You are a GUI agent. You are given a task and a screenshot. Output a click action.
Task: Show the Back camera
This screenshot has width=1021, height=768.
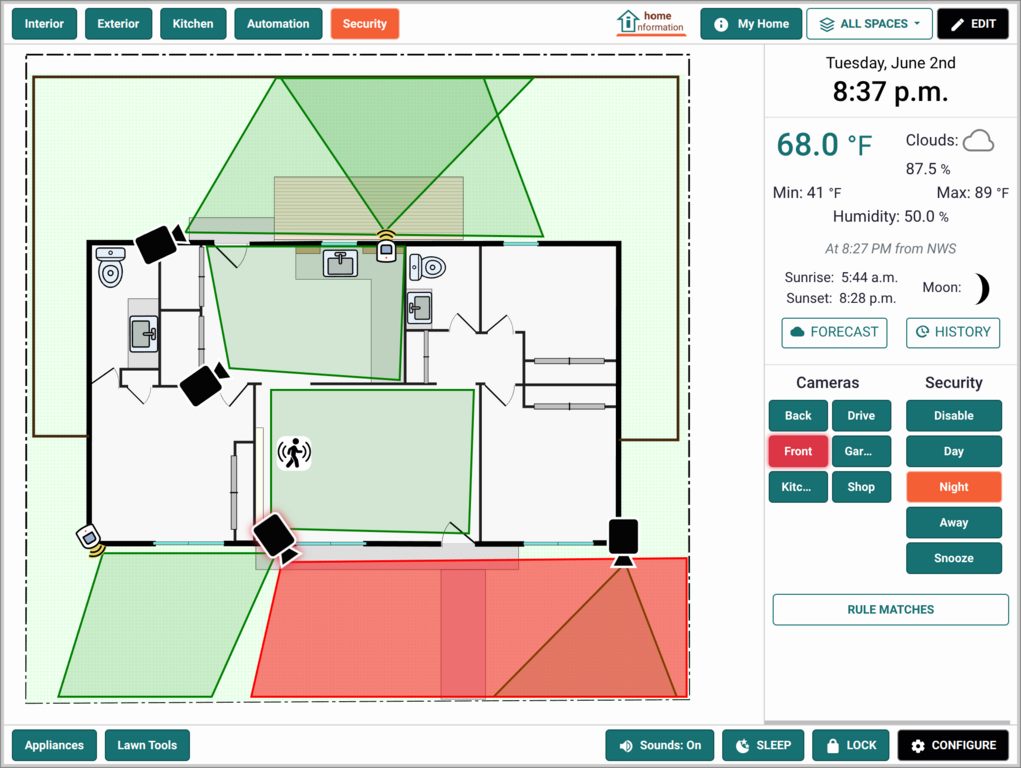click(798, 416)
